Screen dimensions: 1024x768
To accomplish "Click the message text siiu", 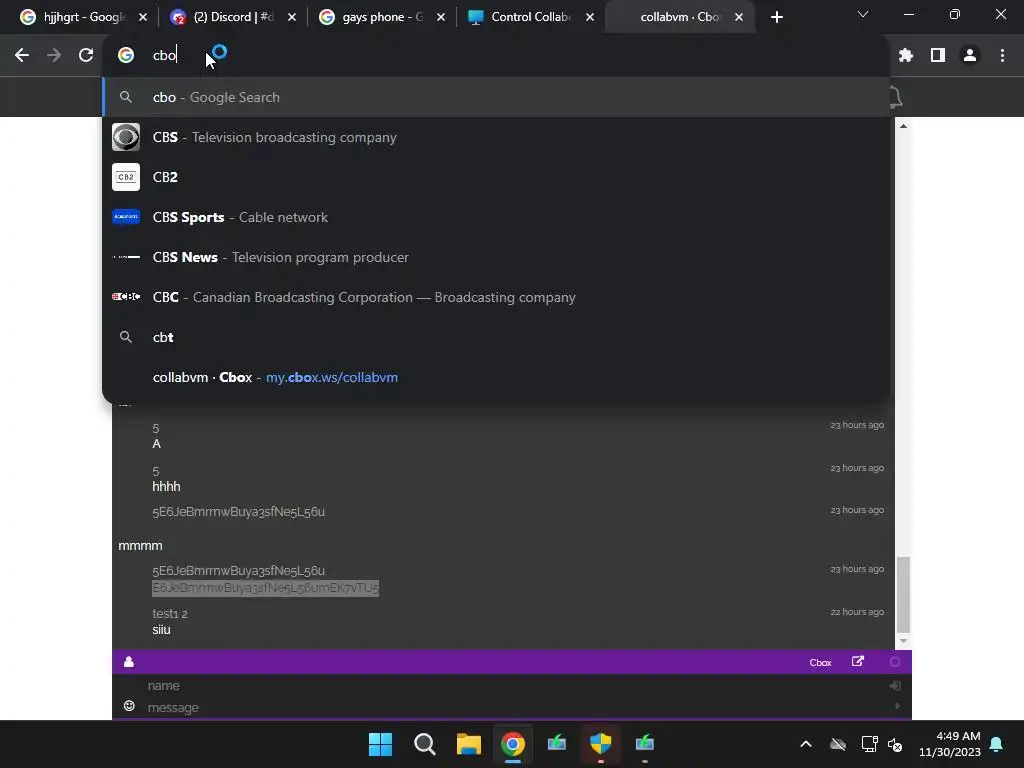I will (x=161, y=630).
